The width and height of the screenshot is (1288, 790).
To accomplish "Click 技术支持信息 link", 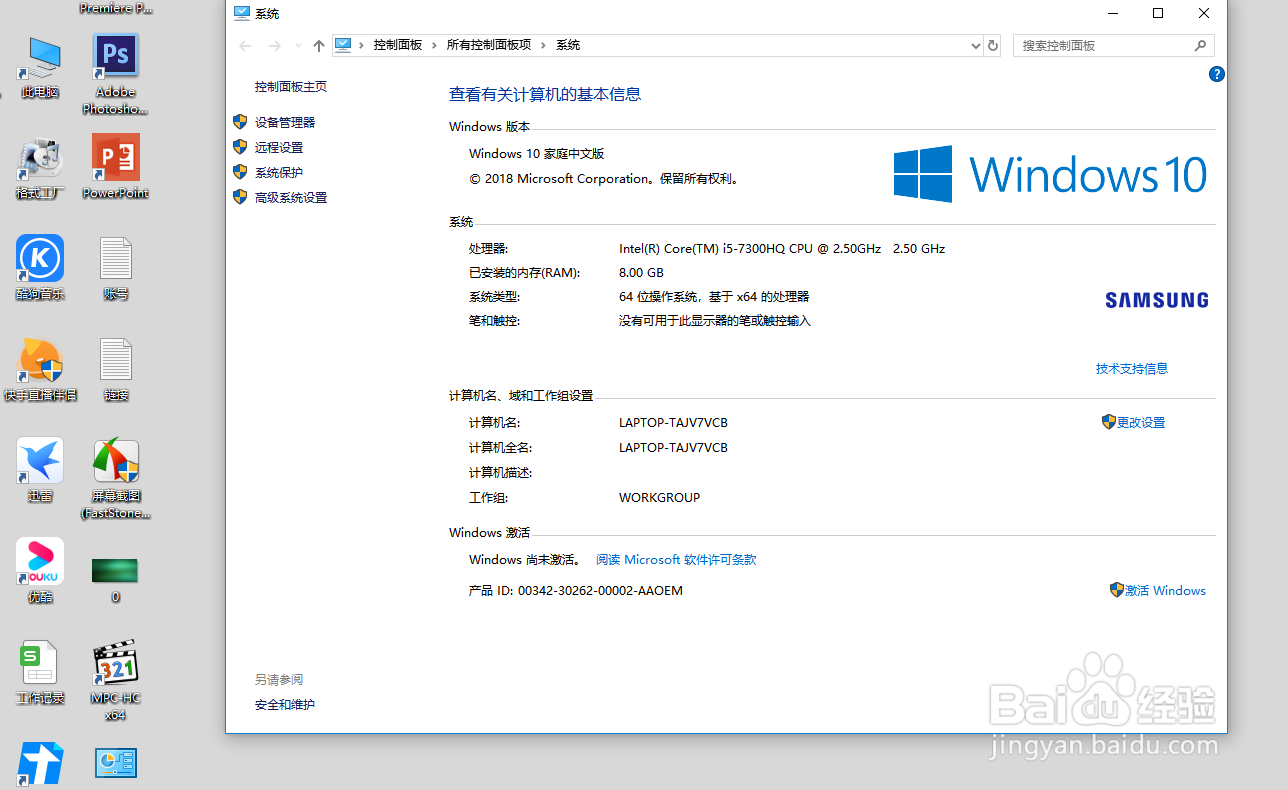I will pyautogui.click(x=1132, y=368).
